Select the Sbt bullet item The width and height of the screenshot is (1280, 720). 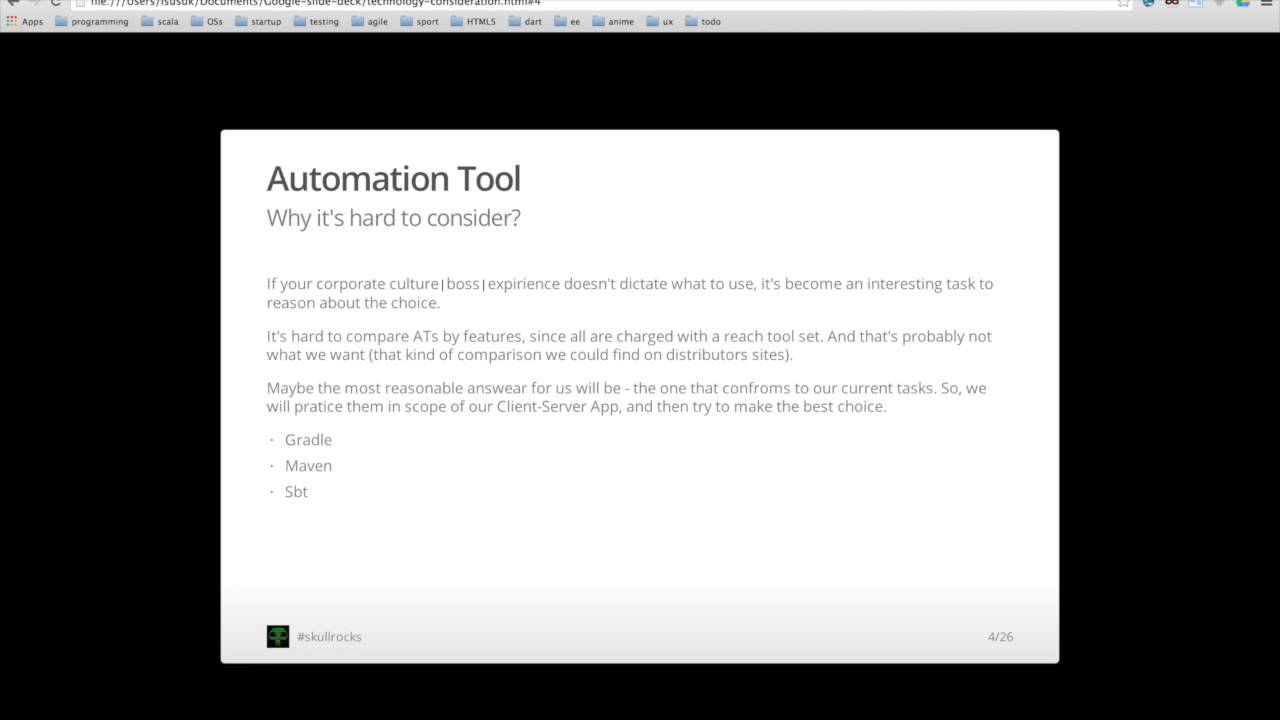pos(296,492)
